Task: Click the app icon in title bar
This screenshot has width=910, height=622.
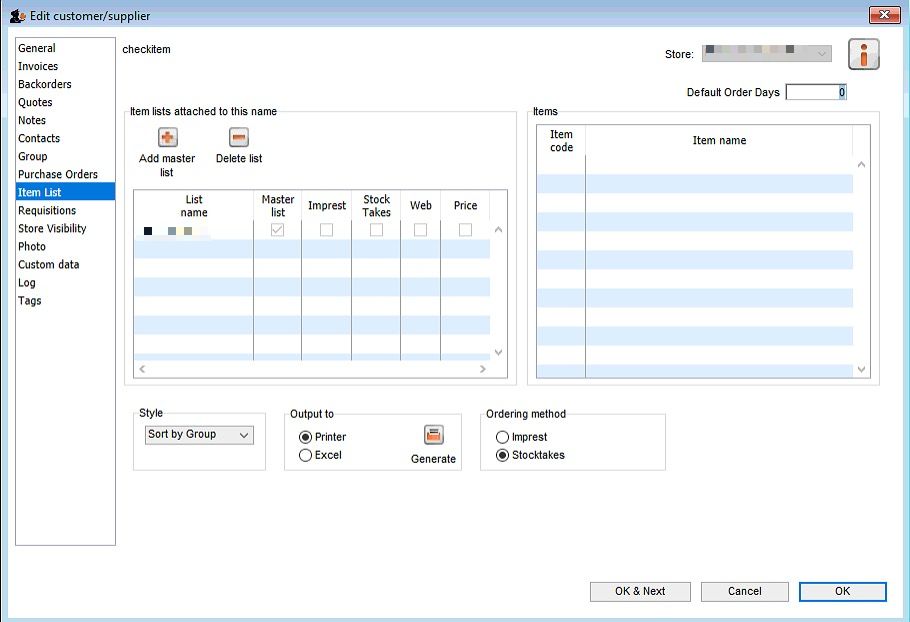Action: click(x=17, y=14)
